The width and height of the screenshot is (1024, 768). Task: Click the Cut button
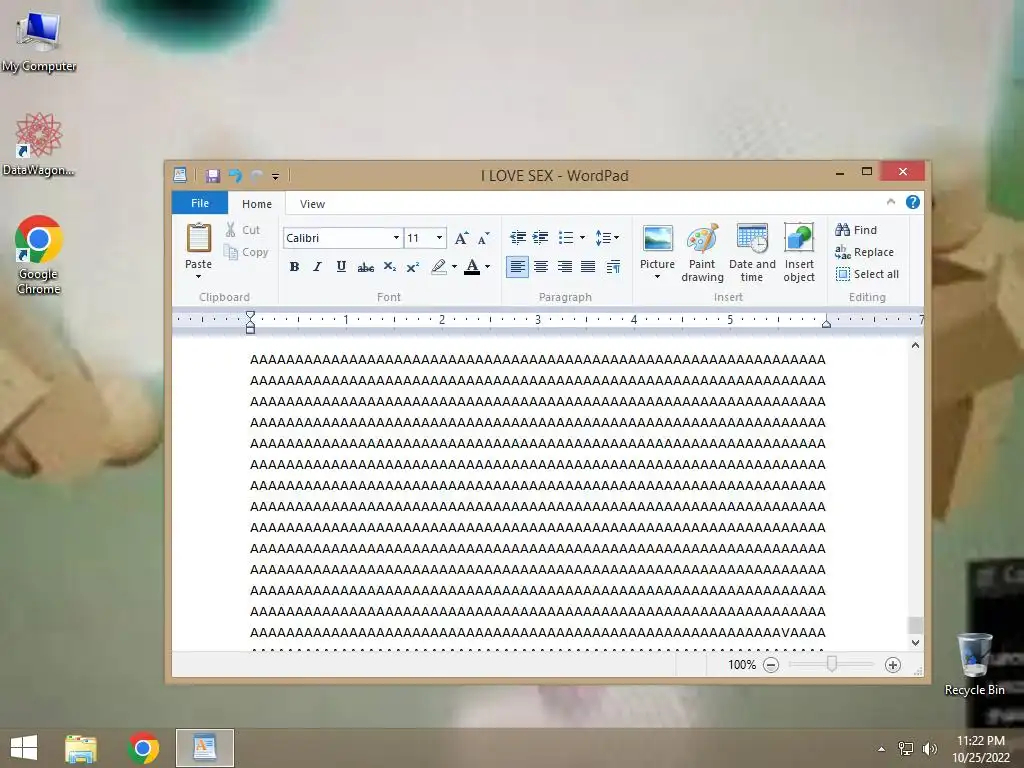point(243,230)
